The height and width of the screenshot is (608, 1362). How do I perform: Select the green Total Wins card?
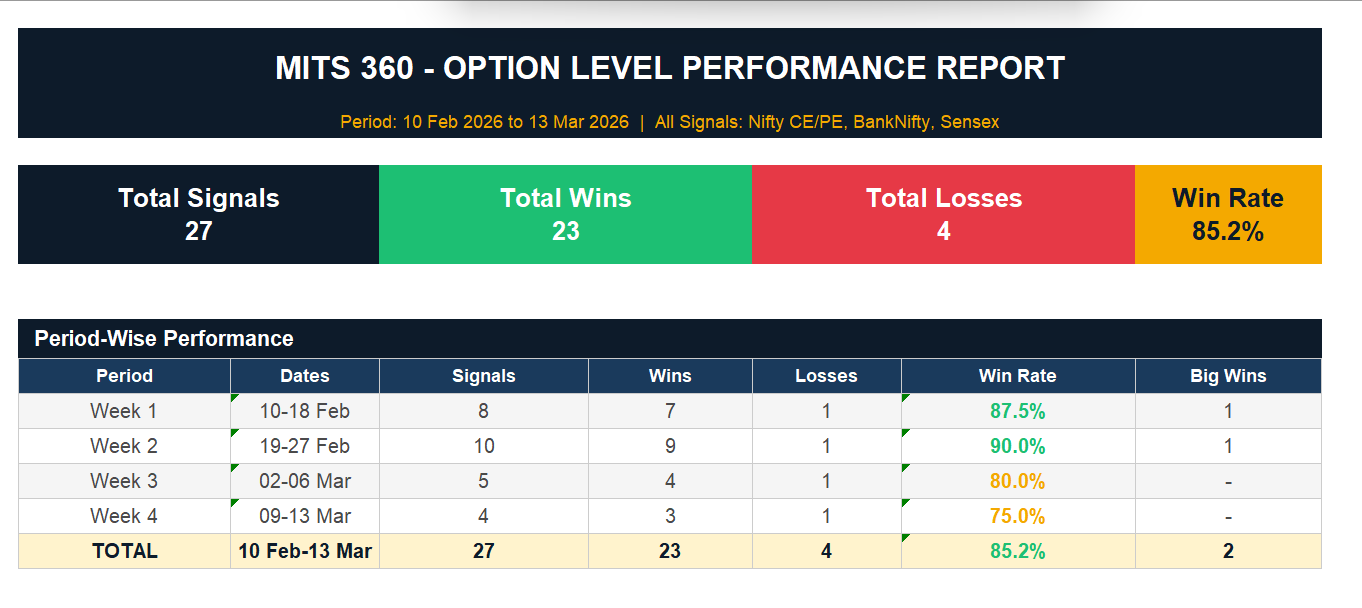click(x=565, y=214)
